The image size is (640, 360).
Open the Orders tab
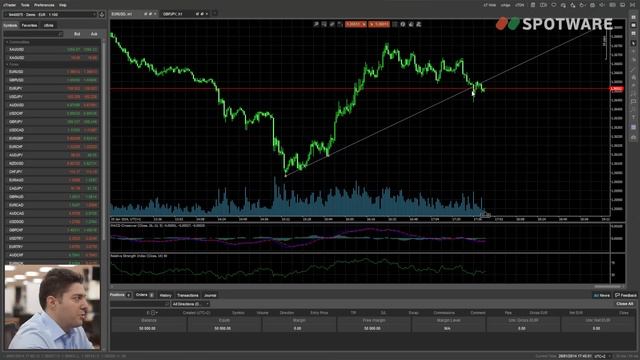pyautogui.click(x=144, y=295)
